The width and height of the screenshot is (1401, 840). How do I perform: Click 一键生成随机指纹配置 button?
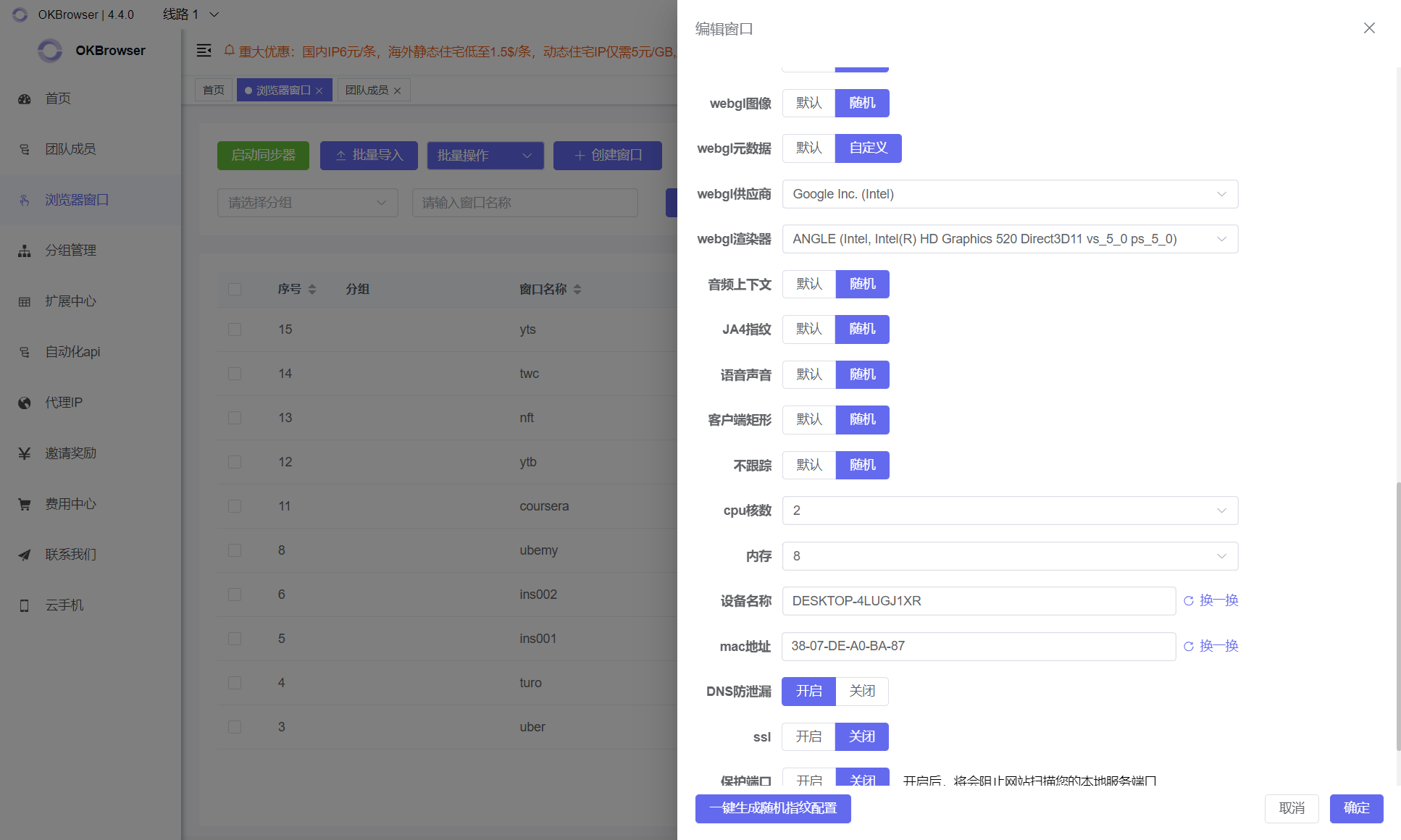click(773, 808)
